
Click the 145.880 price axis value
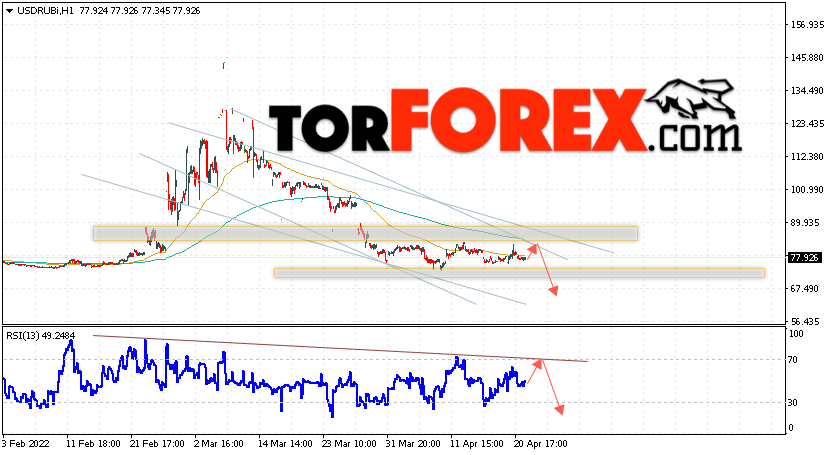[808, 58]
